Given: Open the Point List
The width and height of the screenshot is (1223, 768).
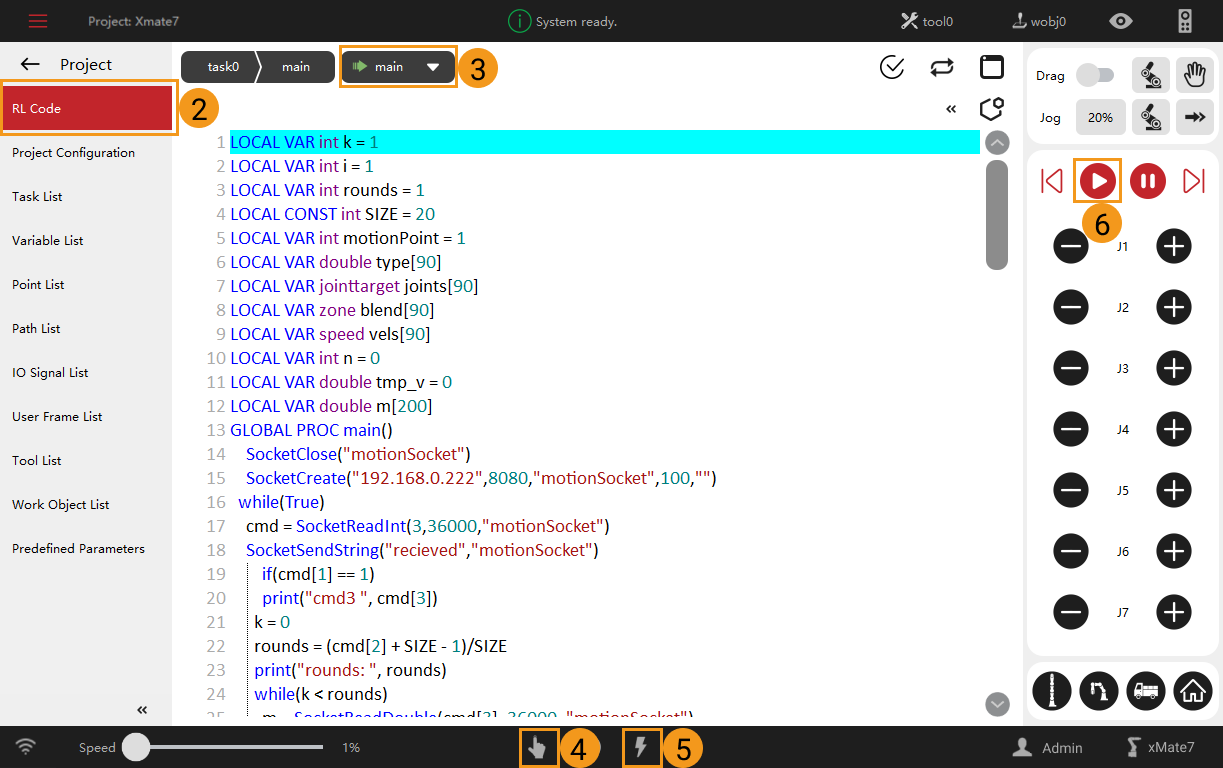Looking at the screenshot, I should 86,284.
